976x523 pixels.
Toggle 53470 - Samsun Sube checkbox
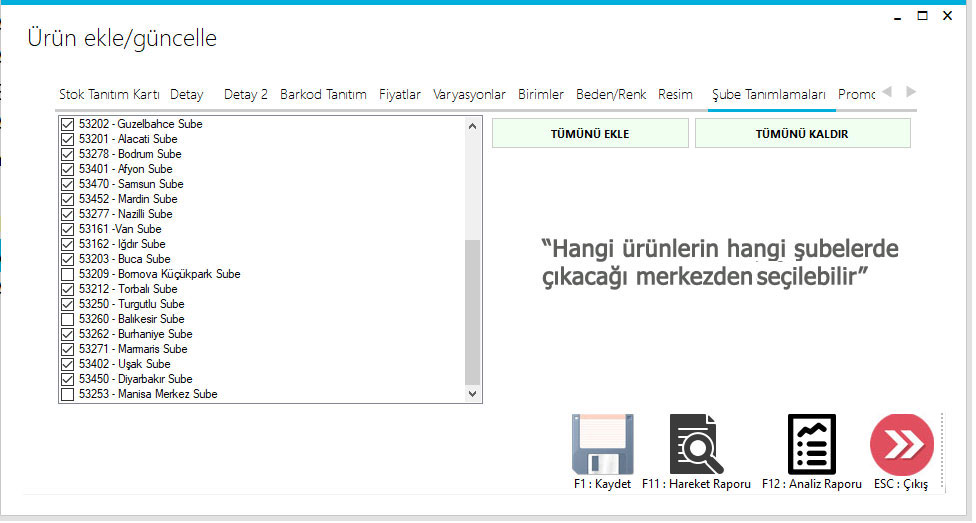[67, 184]
